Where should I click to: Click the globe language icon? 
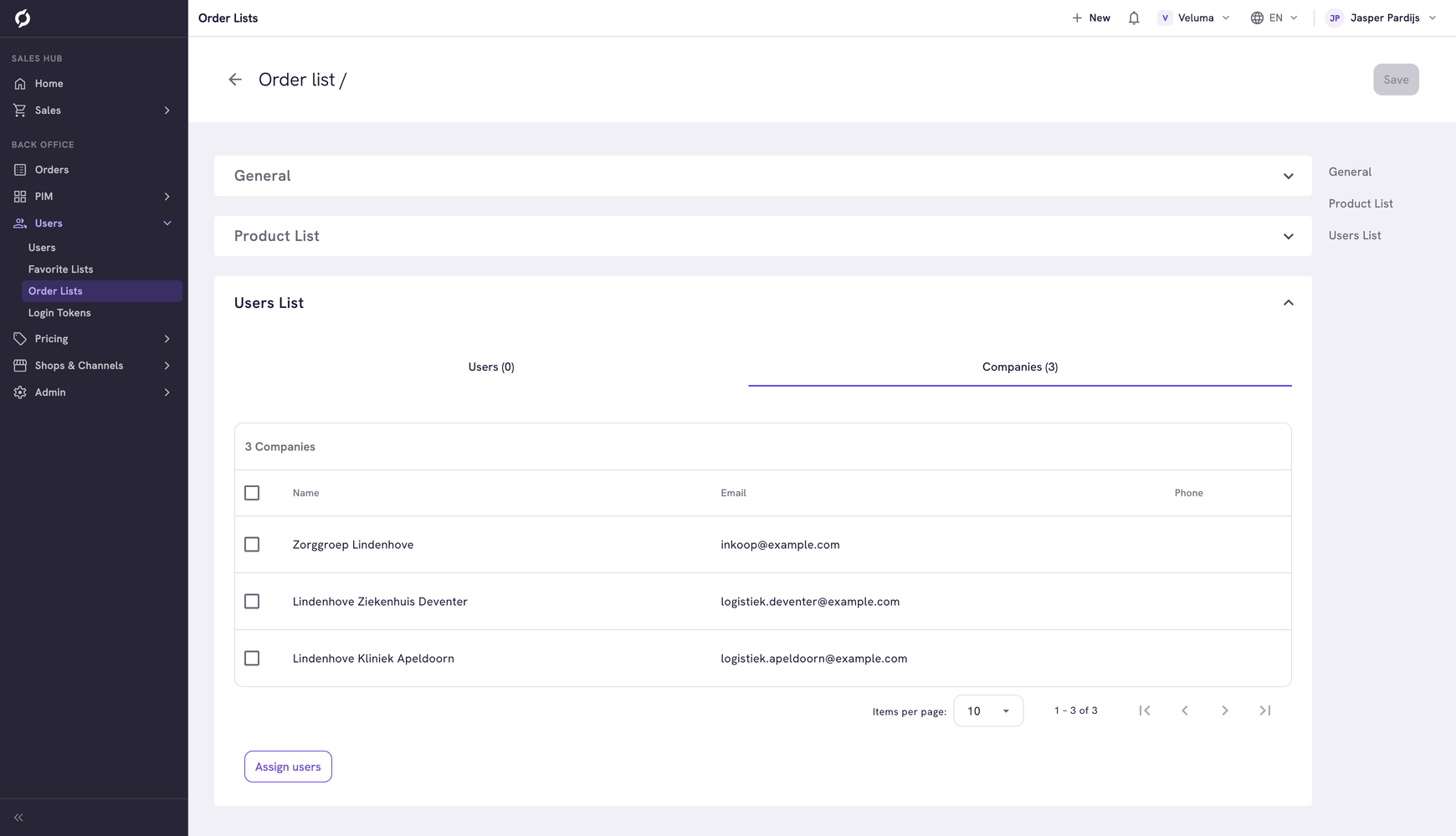[x=1257, y=18]
